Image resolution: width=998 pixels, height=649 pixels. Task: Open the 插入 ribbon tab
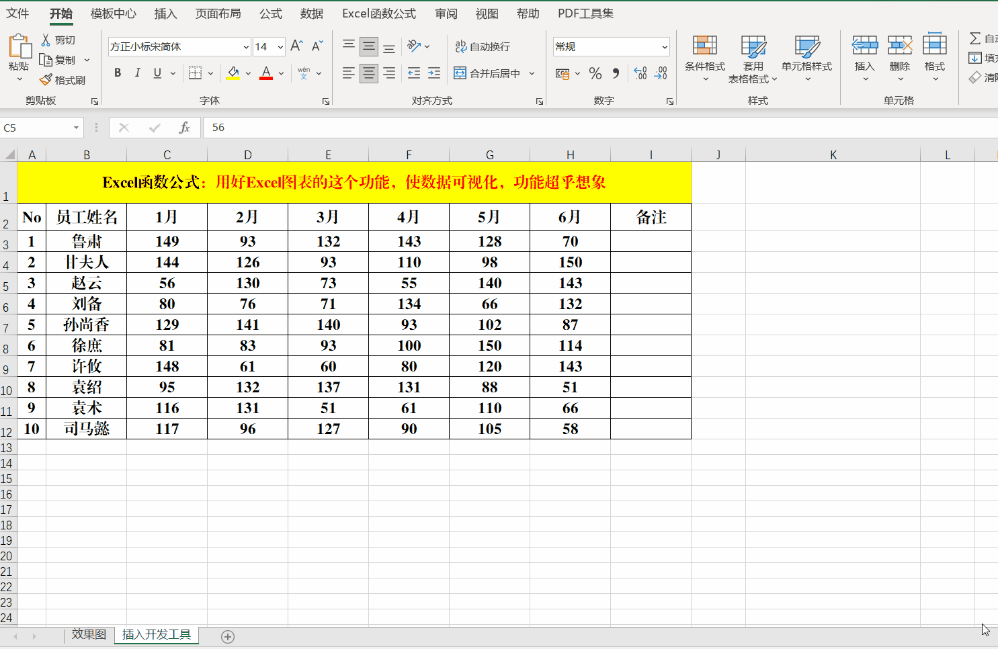point(165,13)
